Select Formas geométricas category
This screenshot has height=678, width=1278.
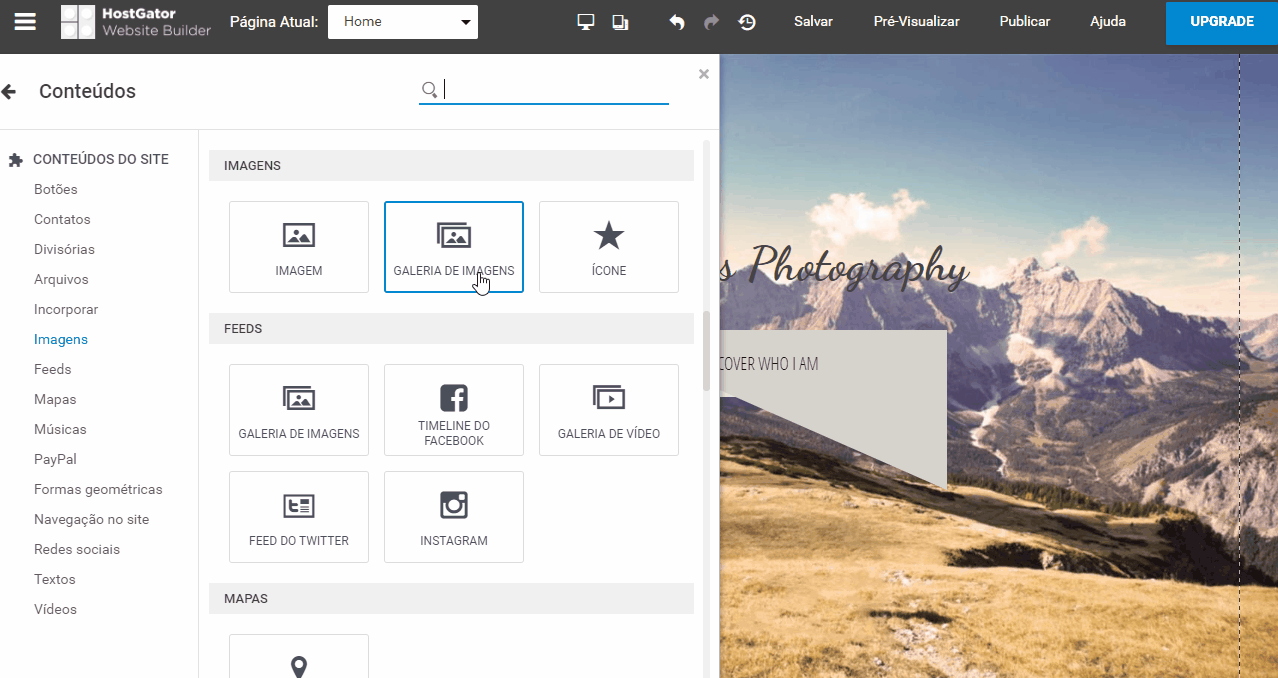click(x=98, y=489)
